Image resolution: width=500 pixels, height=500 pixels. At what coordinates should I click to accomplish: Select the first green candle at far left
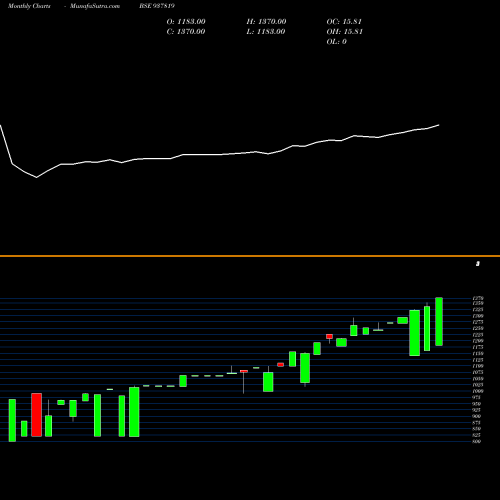[12, 420]
